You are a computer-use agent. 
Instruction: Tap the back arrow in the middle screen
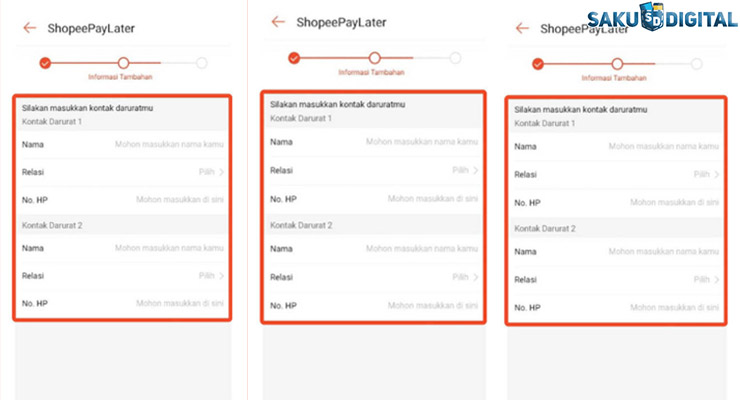pos(278,21)
